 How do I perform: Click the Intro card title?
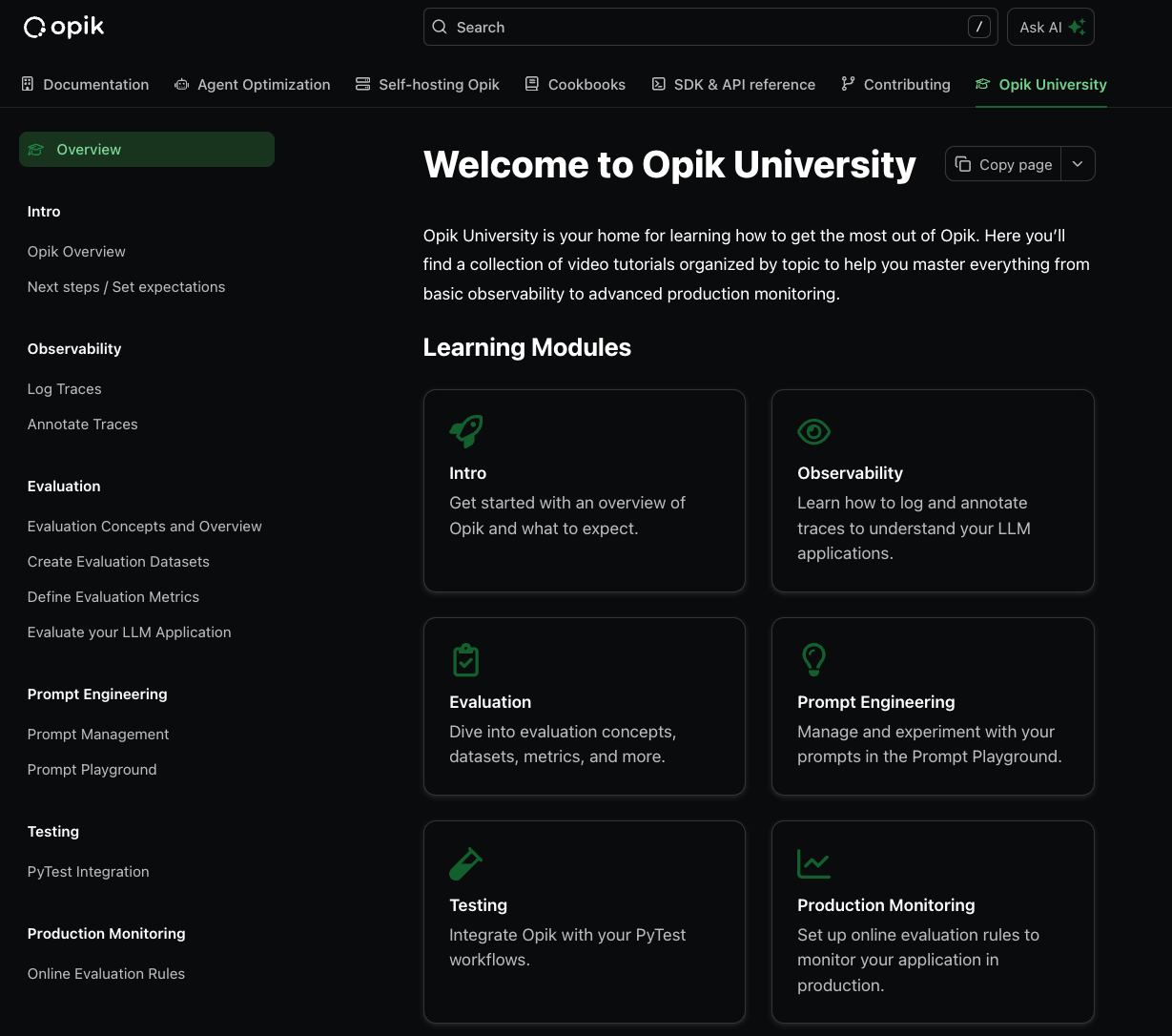tap(467, 473)
